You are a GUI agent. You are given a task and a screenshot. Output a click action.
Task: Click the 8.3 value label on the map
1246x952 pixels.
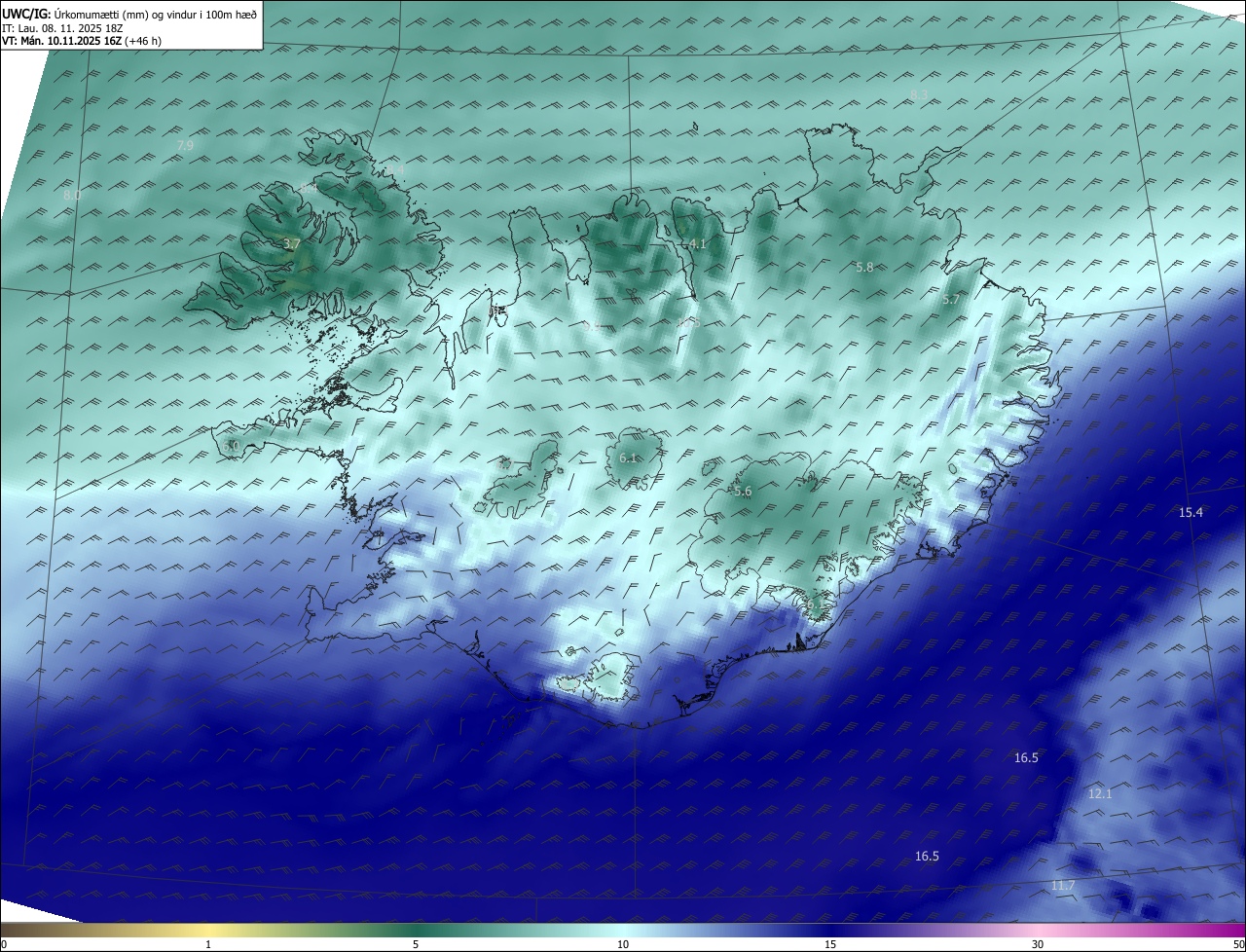click(919, 94)
